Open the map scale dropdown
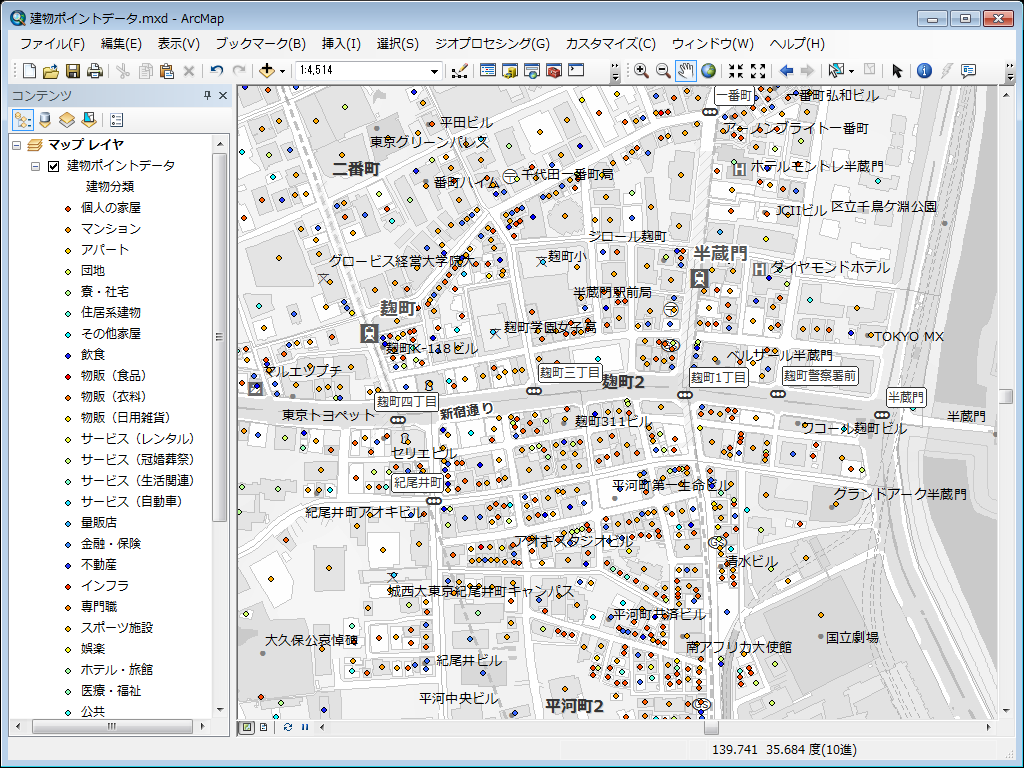Image resolution: width=1024 pixels, height=768 pixels. (x=434, y=71)
